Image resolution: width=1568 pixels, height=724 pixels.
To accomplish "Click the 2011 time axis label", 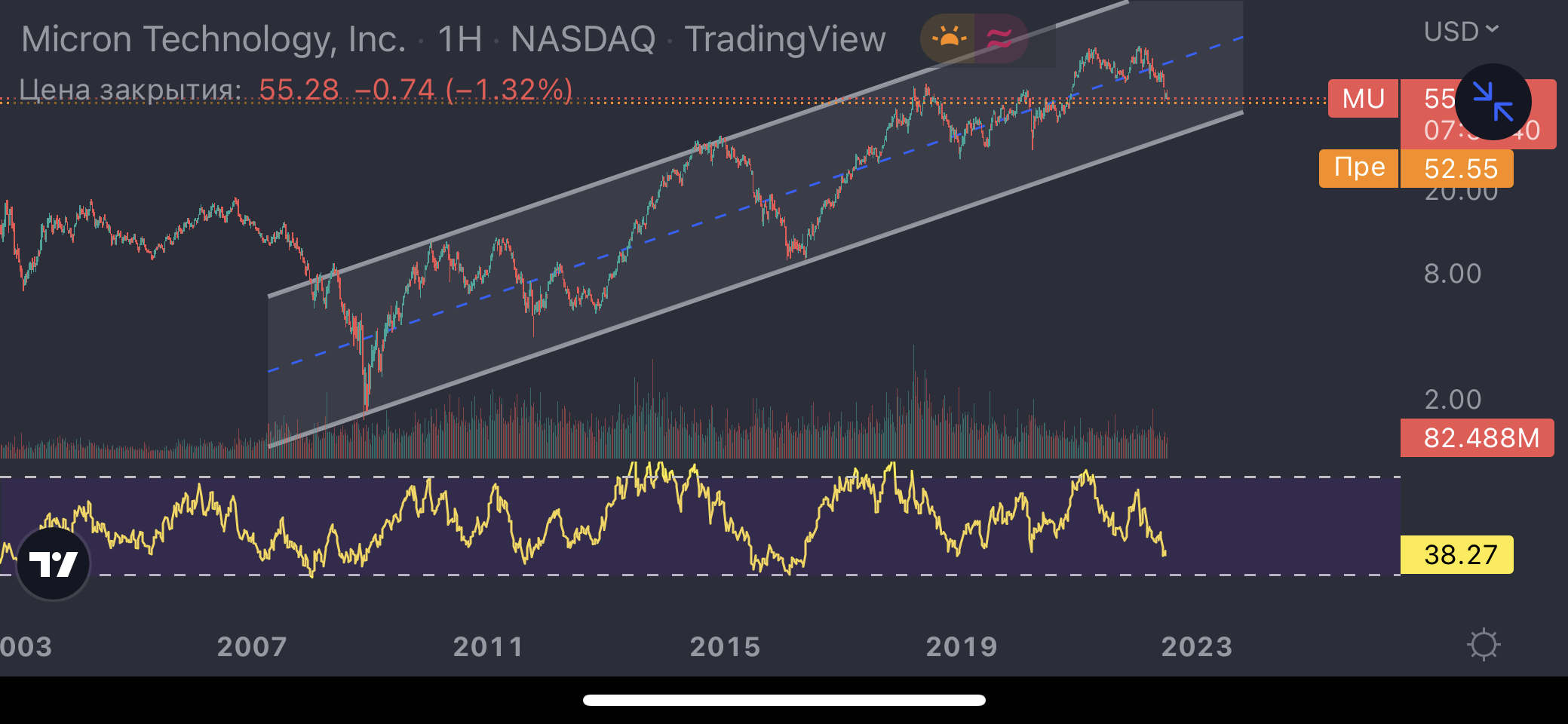I will click(x=488, y=646).
